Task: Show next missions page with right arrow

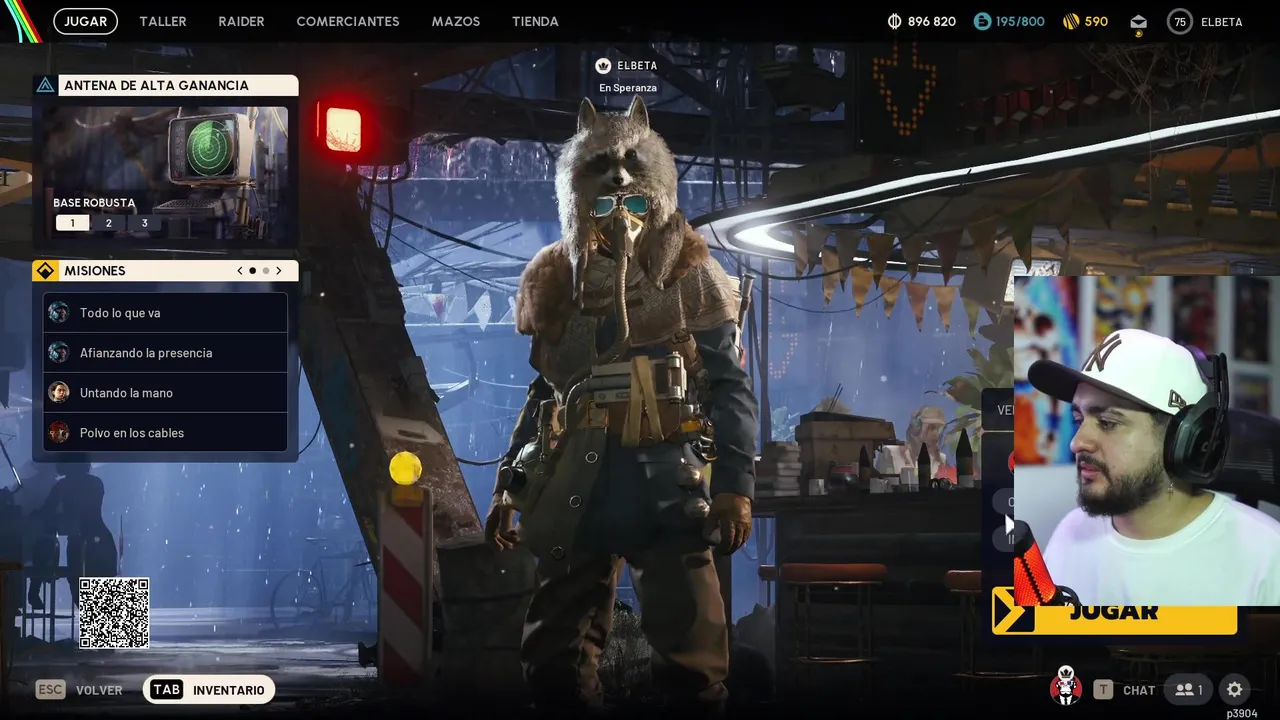Action: [x=279, y=271]
